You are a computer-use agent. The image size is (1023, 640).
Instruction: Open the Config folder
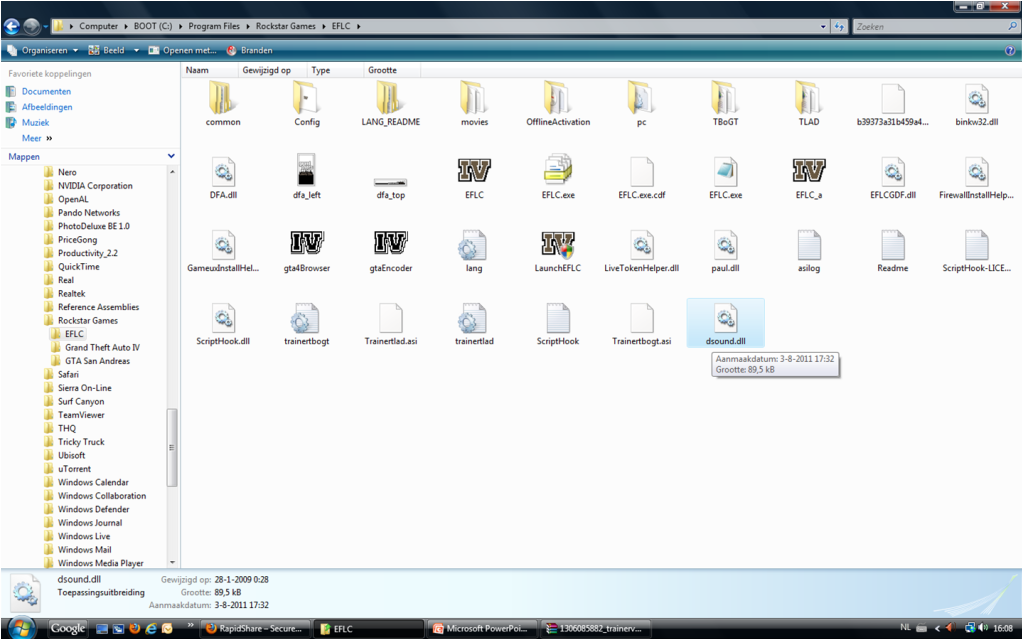click(x=307, y=104)
